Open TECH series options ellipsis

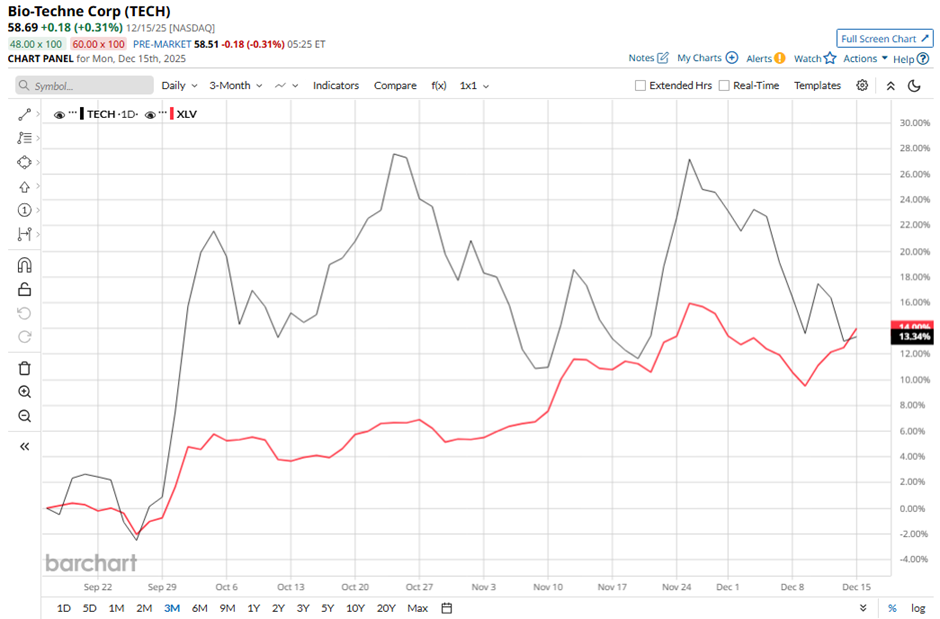click(x=73, y=113)
